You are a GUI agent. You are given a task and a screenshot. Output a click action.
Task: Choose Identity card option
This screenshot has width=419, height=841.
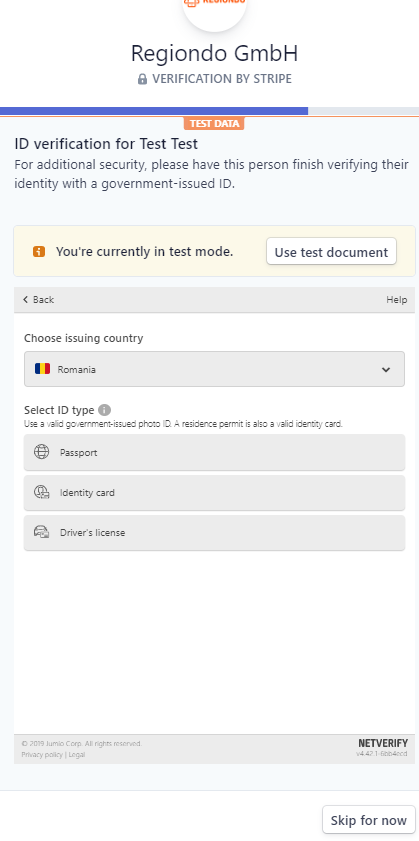tap(214, 492)
